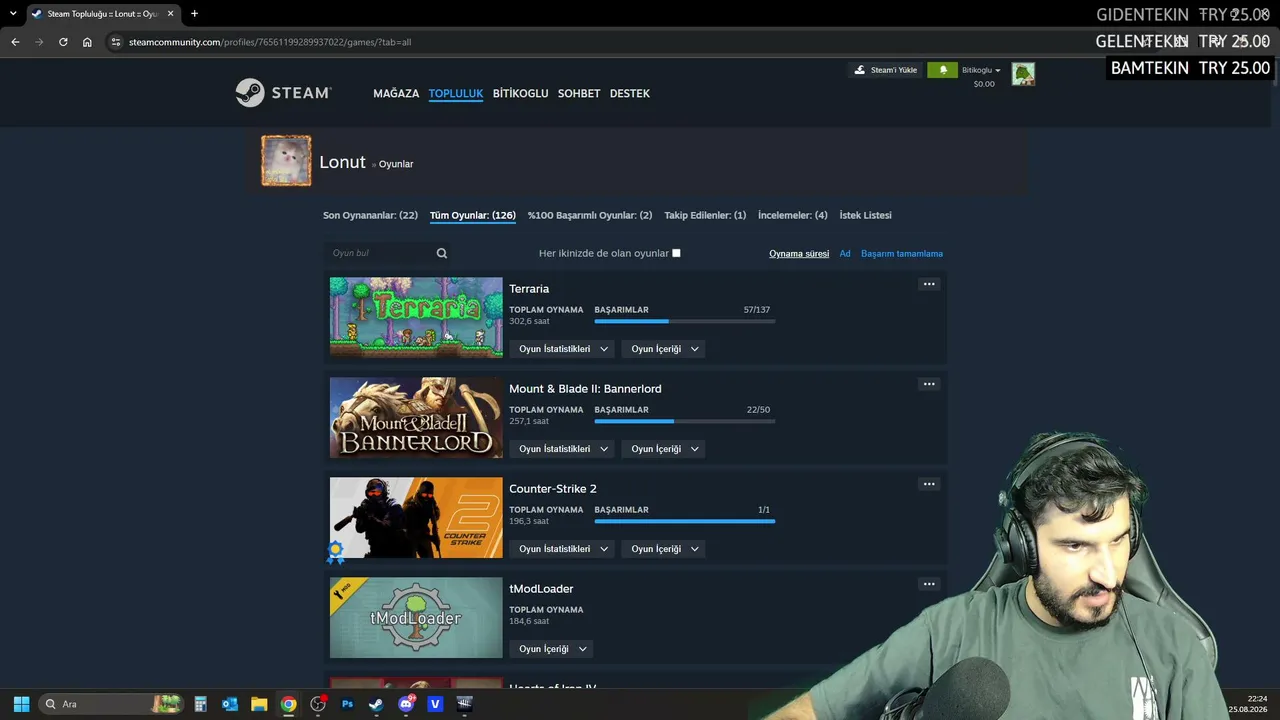Select the Tüm Oyunlar tab
The image size is (1280, 720).
[473, 215]
